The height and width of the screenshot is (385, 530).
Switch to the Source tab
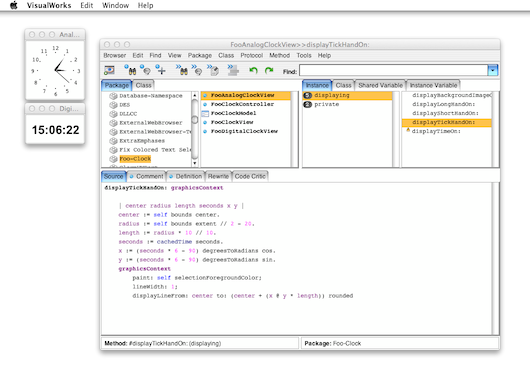[x=114, y=176]
